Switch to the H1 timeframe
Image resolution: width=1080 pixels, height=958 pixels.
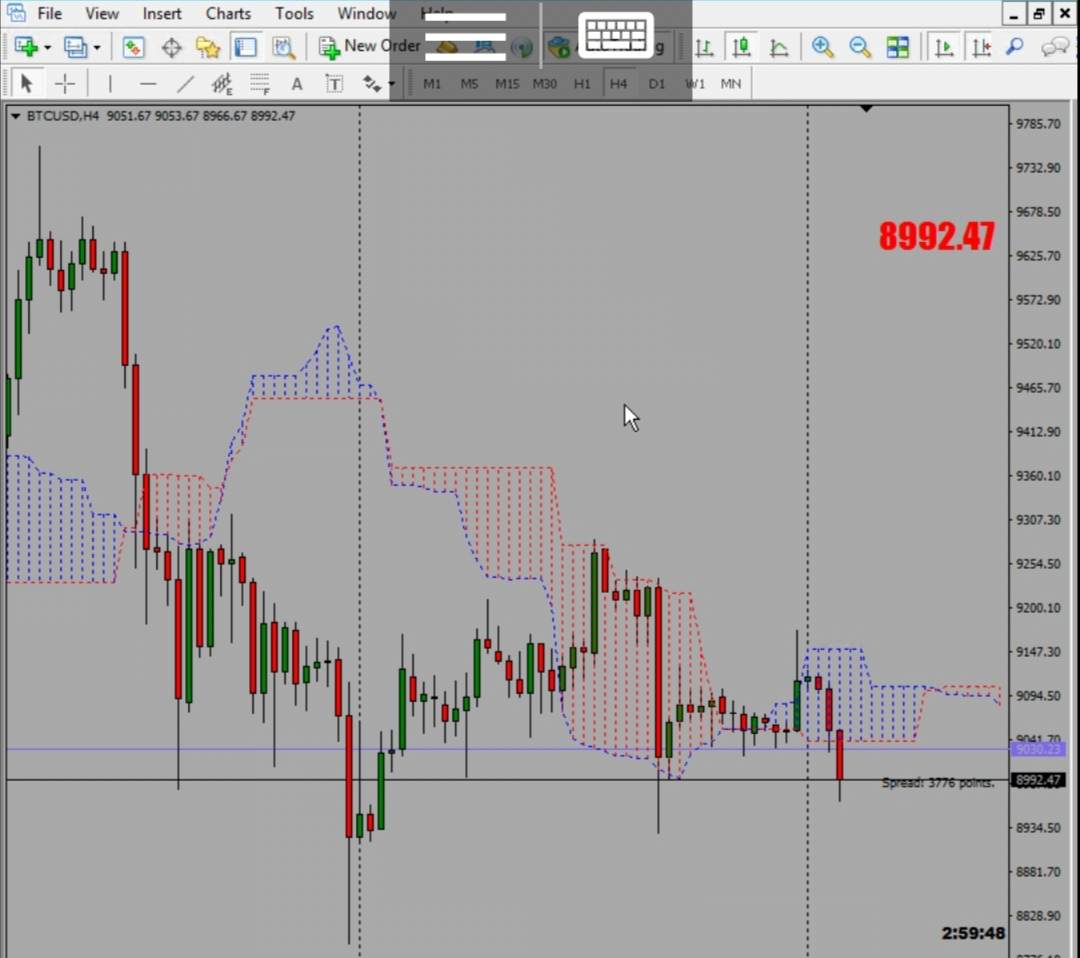click(x=582, y=83)
